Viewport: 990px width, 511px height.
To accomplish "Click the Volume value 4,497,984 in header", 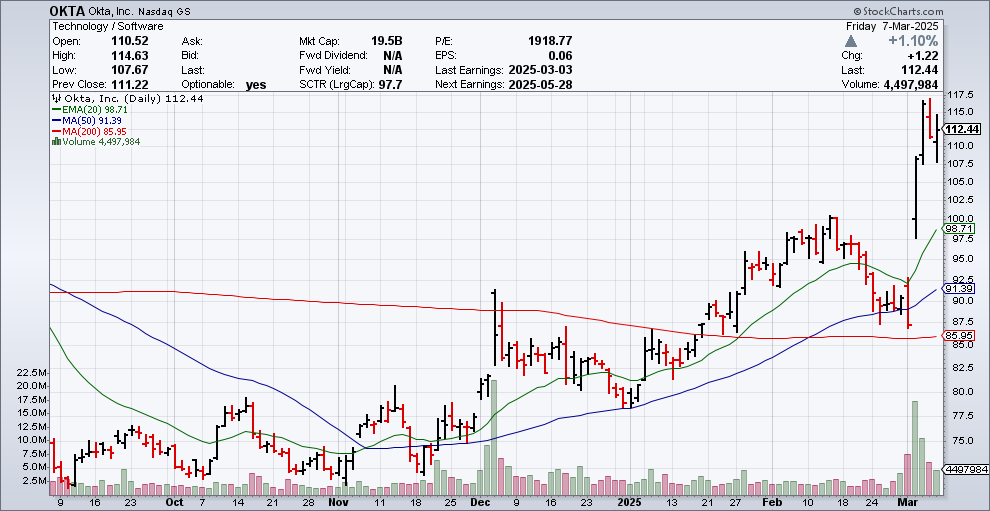I will [x=909, y=85].
